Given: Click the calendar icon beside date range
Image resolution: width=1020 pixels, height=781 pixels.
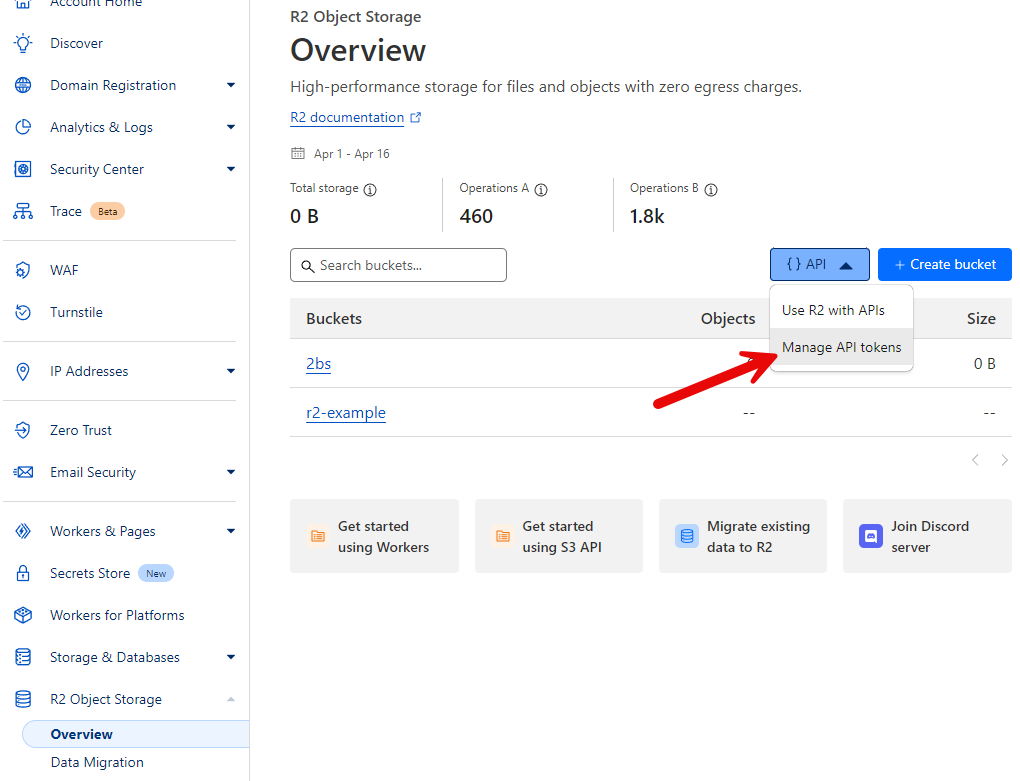Looking at the screenshot, I should pos(298,153).
